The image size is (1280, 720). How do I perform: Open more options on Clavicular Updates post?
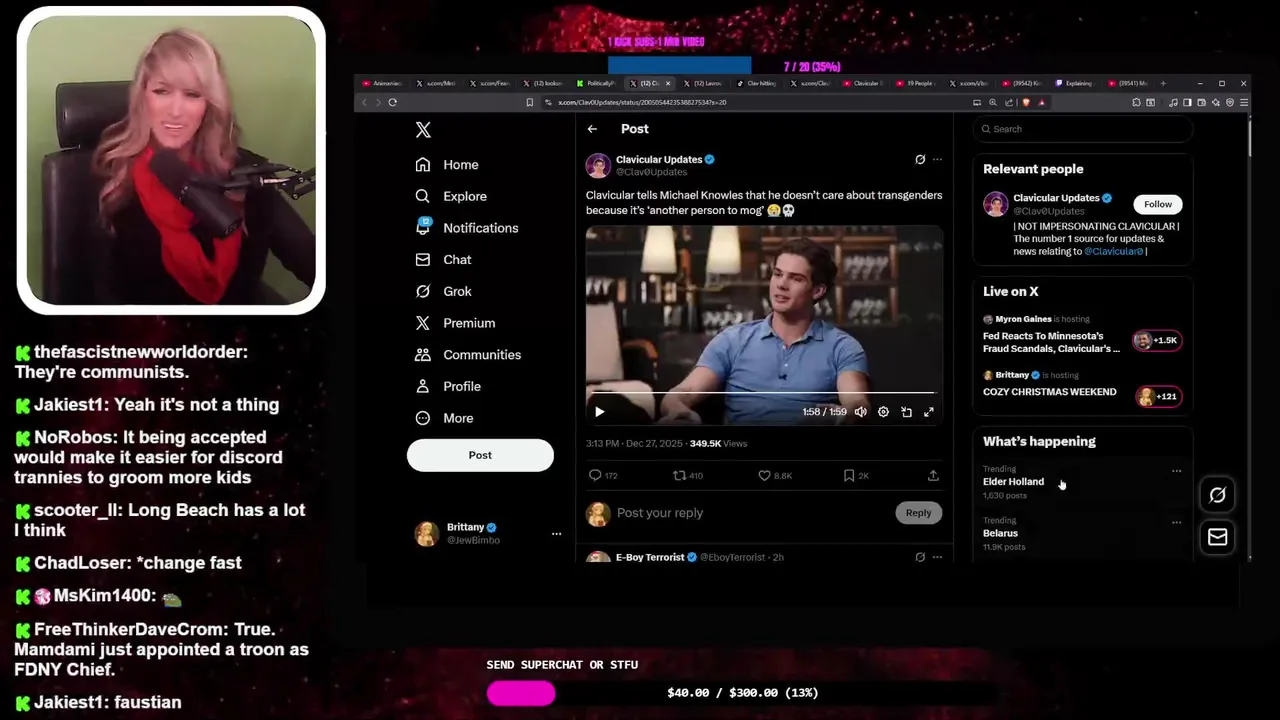click(937, 159)
